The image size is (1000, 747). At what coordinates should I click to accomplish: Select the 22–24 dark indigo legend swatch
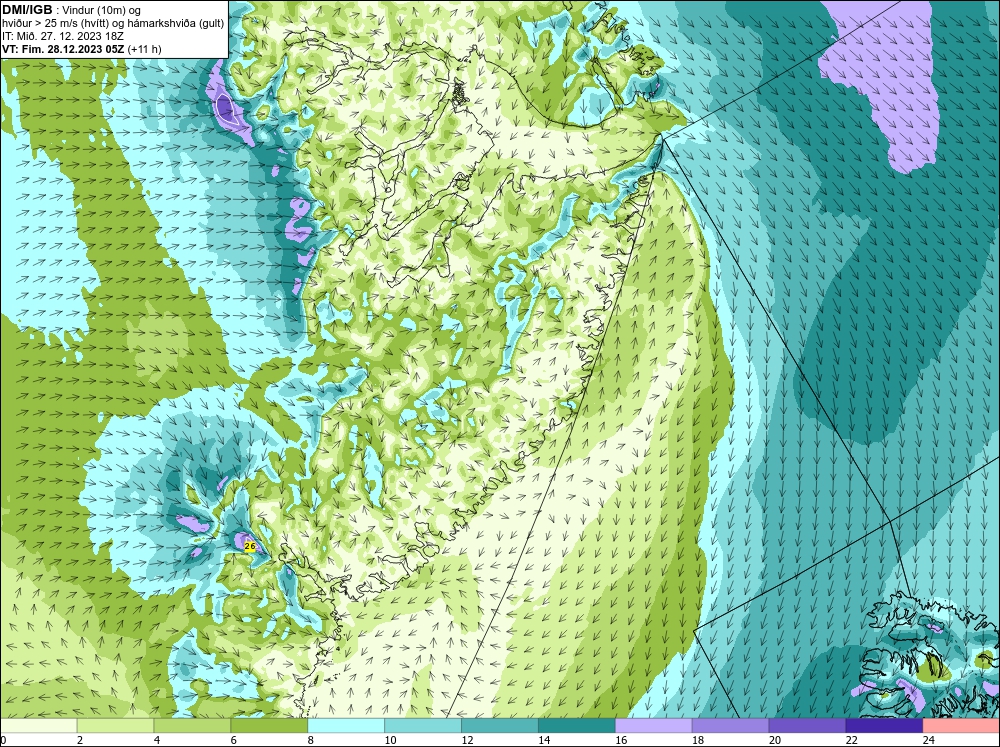[884, 726]
